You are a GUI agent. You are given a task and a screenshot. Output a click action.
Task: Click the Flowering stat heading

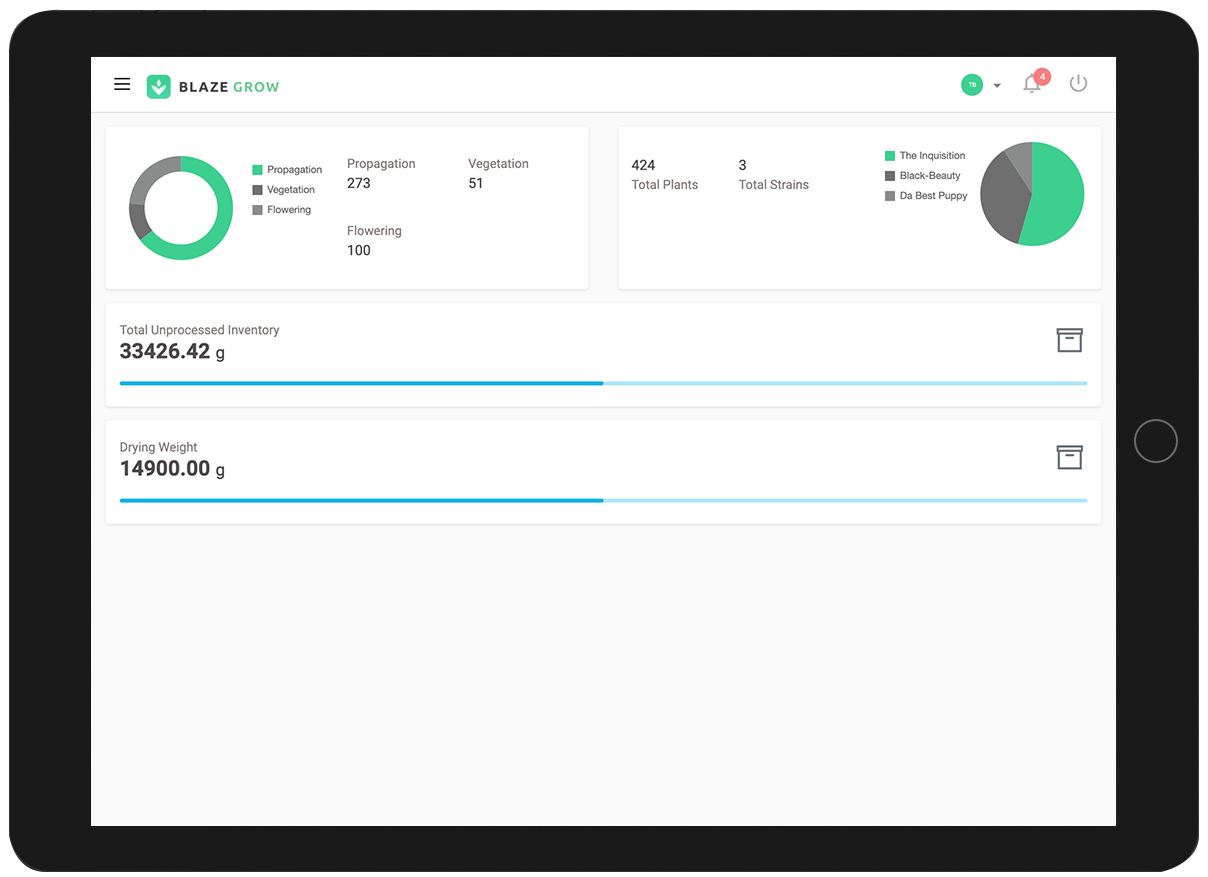(x=374, y=231)
